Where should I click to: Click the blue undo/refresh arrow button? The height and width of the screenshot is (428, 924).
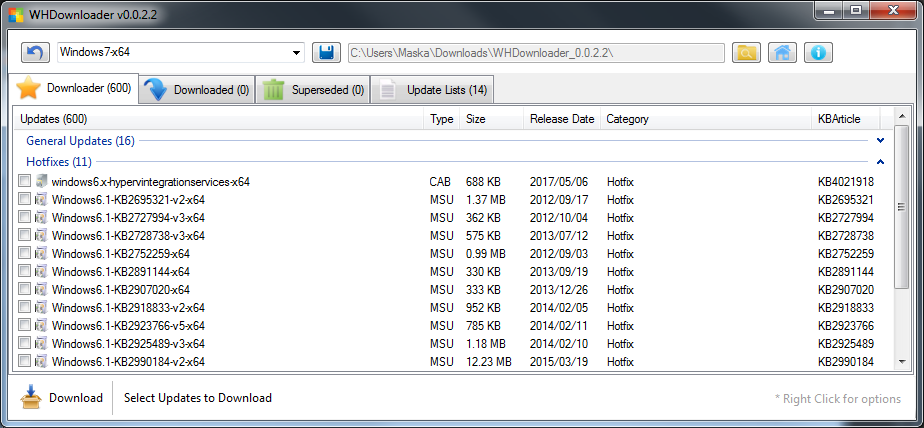click(35, 52)
